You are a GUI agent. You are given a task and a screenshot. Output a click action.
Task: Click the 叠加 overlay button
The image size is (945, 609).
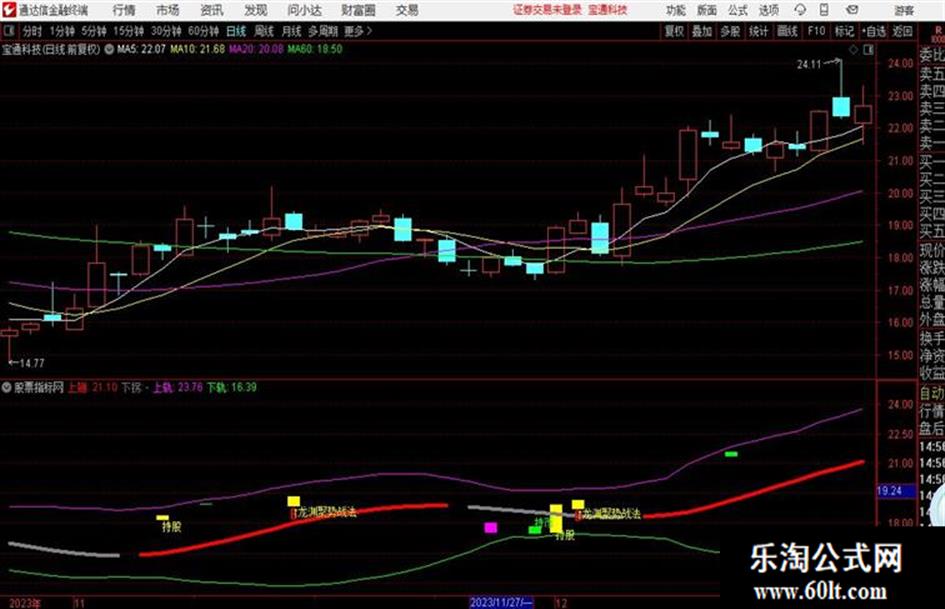pyautogui.click(x=702, y=31)
